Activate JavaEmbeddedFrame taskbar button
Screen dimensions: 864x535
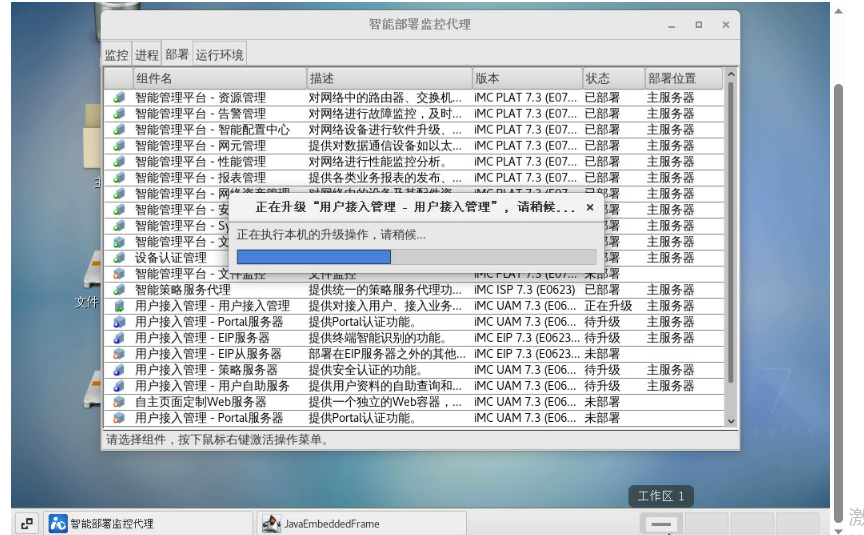click(361, 523)
